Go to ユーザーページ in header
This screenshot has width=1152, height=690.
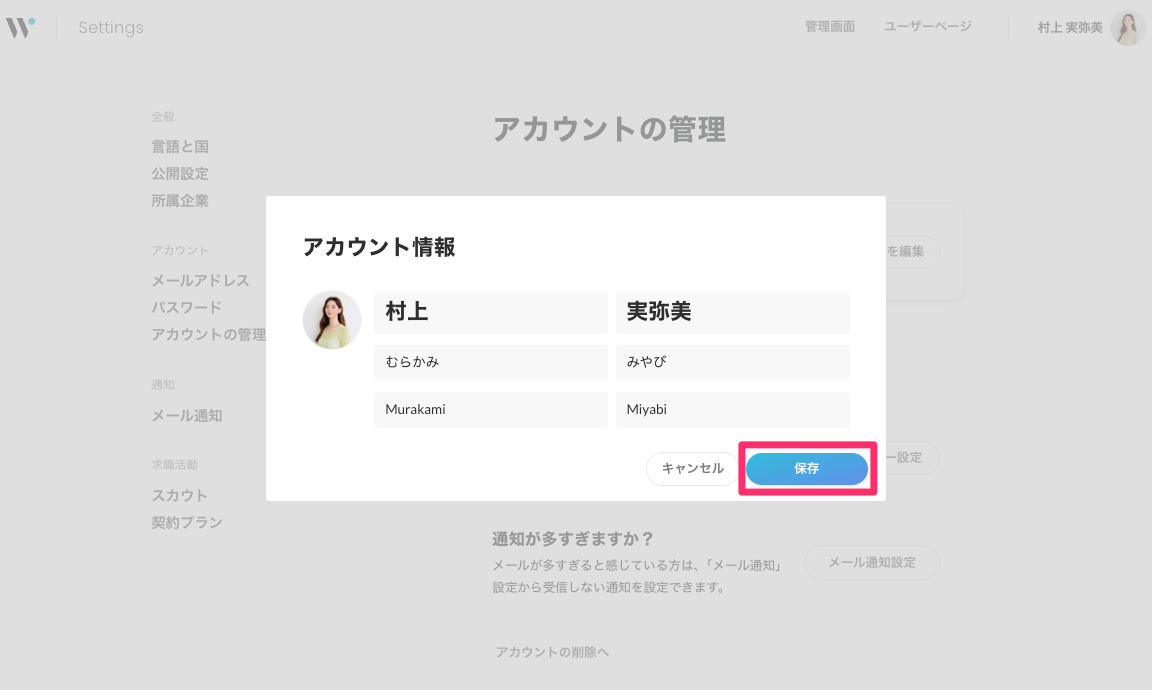pos(927,27)
